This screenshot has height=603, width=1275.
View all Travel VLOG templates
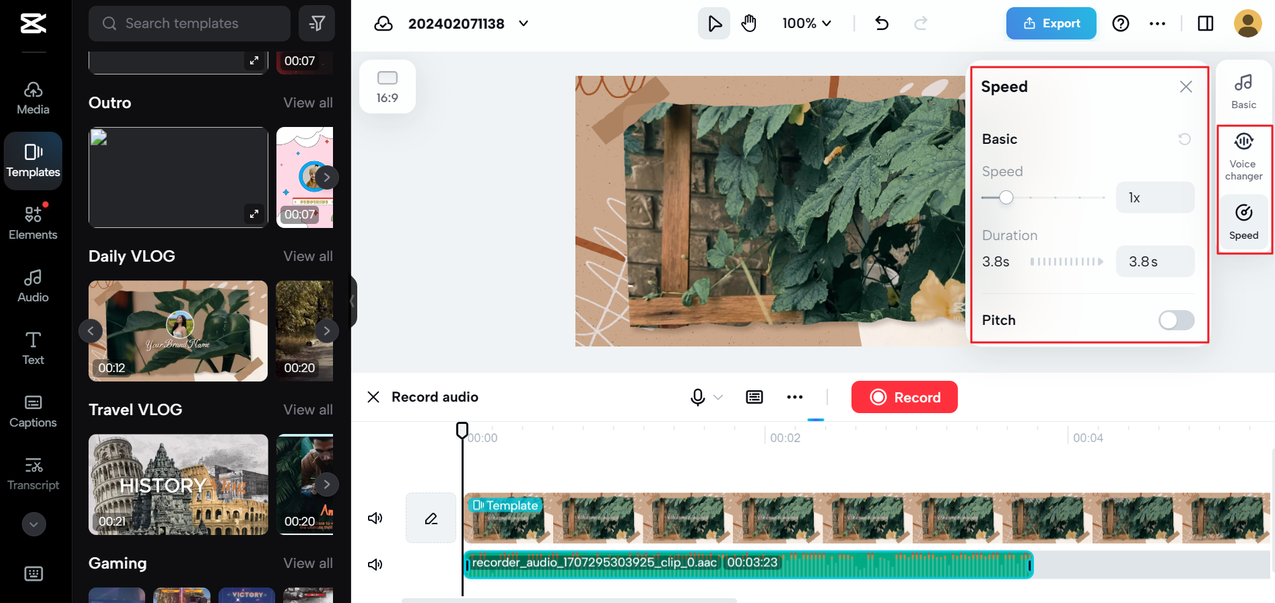[308, 410]
